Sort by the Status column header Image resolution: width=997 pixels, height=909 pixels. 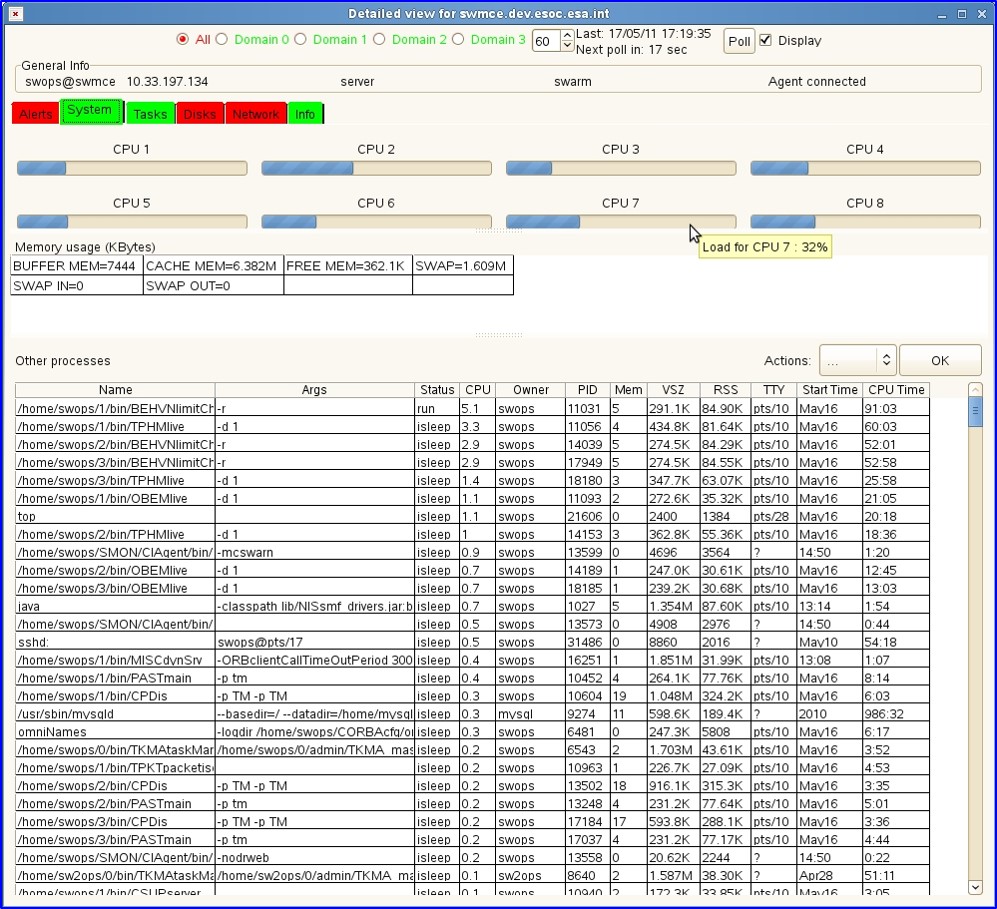tap(437, 390)
